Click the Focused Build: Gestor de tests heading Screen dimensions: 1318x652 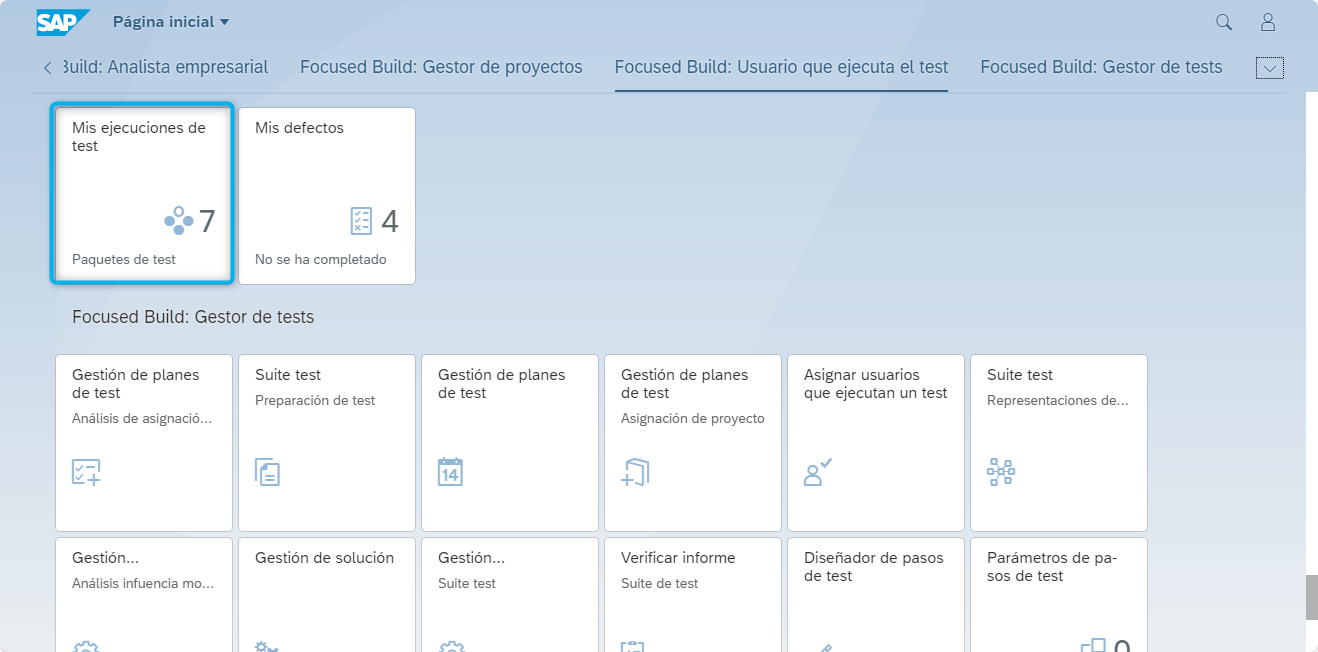[193, 317]
